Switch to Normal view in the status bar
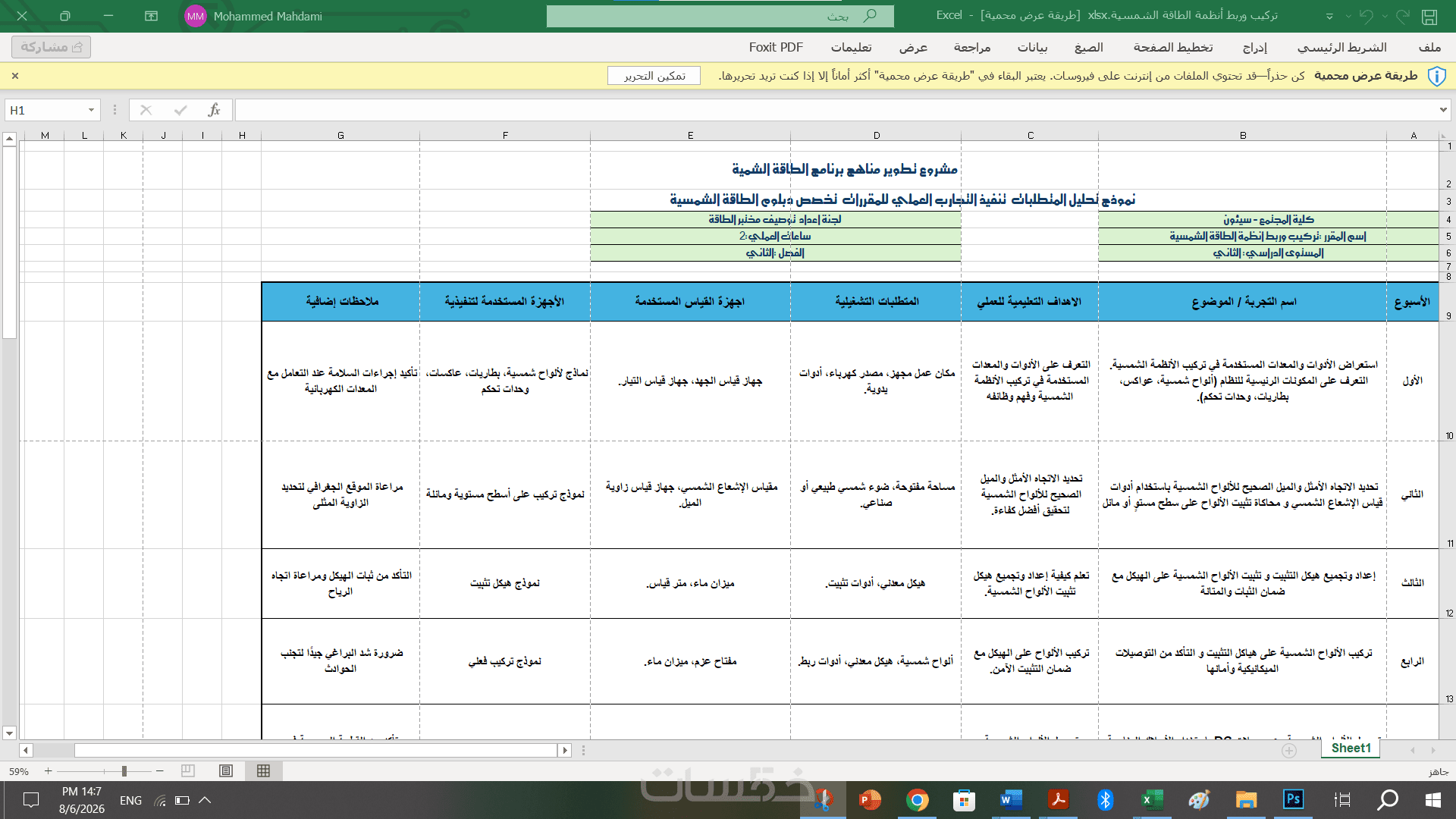This screenshot has width=1456, height=819. [263, 771]
